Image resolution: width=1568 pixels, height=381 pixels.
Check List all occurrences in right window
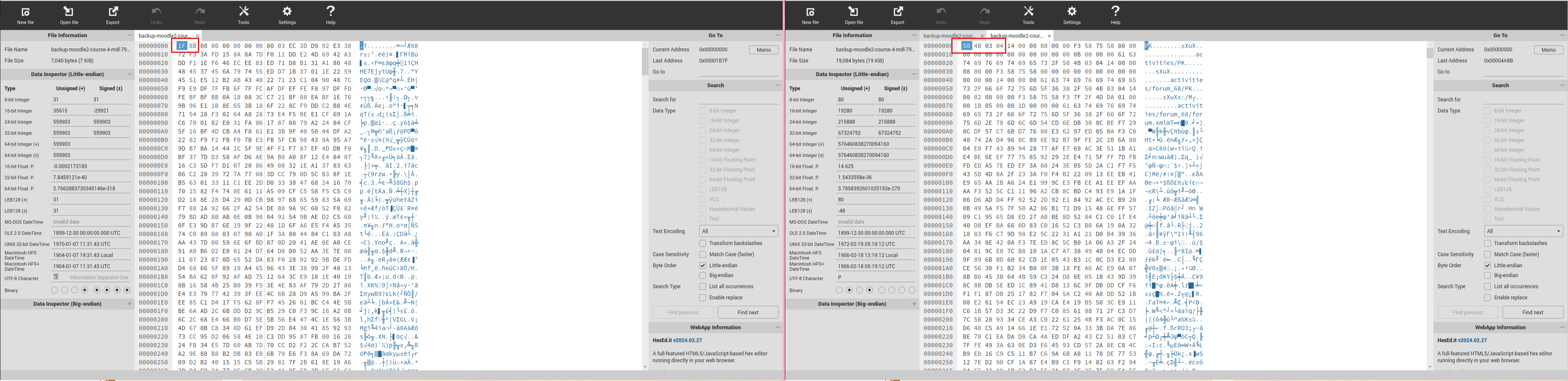(x=1487, y=287)
